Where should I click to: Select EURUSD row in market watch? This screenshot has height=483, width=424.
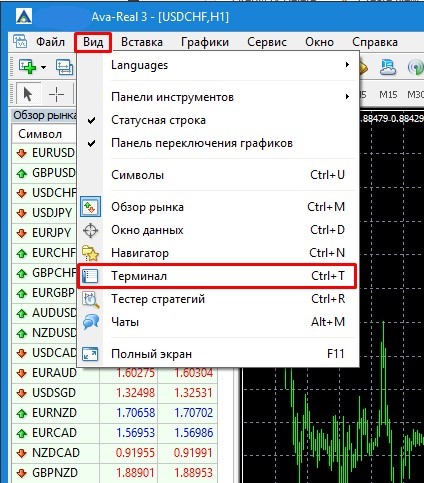tap(45, 153)
